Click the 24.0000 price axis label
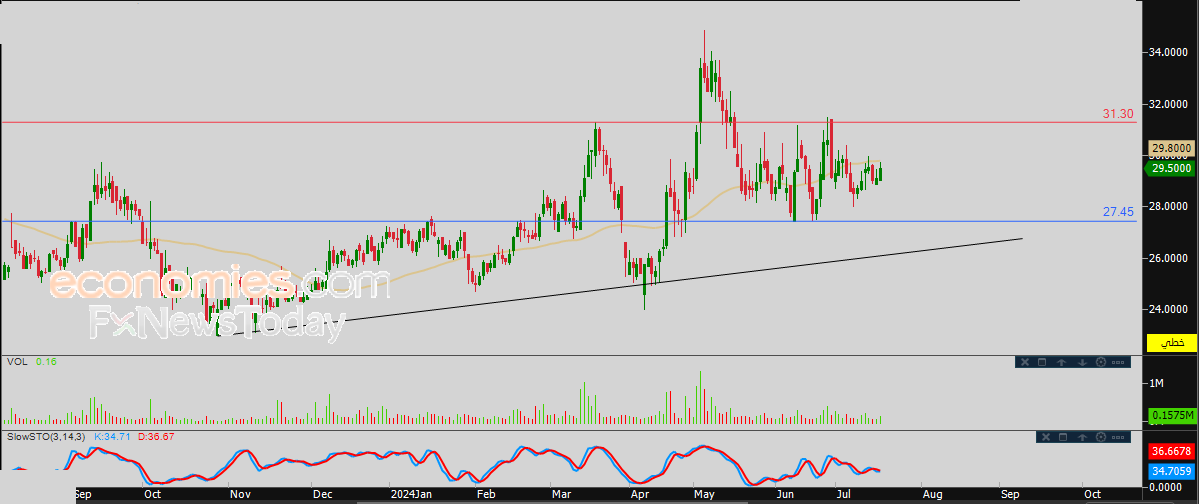1199x504 pixels. [x=1170, y=310]
